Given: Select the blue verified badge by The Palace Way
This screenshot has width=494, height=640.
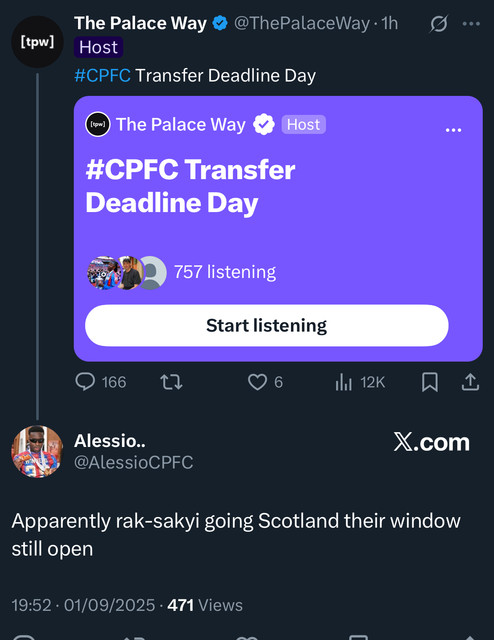Looking at the screenshot, I should pyautogui.click(x=220, y=23).
